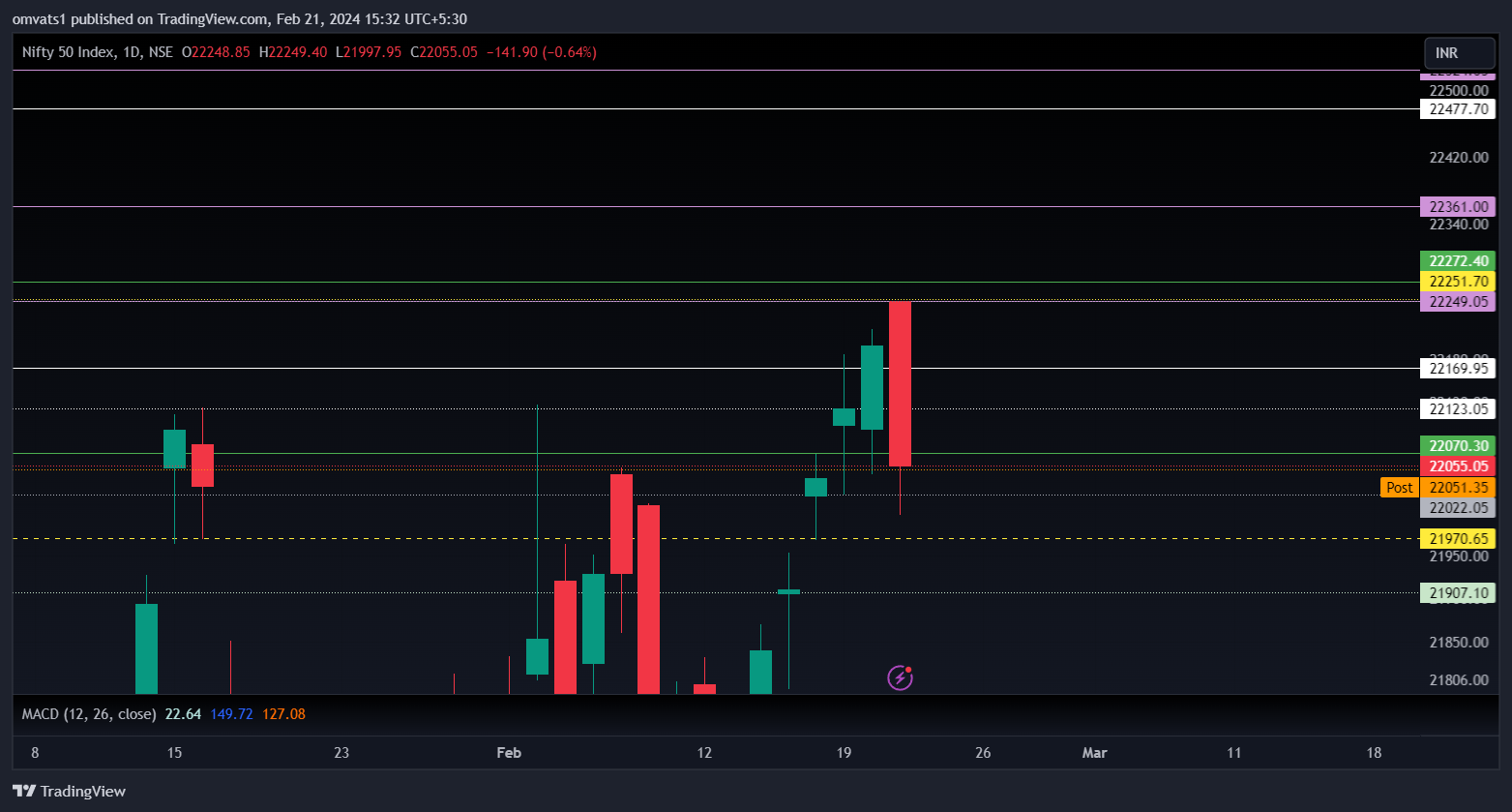Click the 11 date on the time axis
Image resolution: width=1512 pixels, height=812 pixels.
(1233, 753)
